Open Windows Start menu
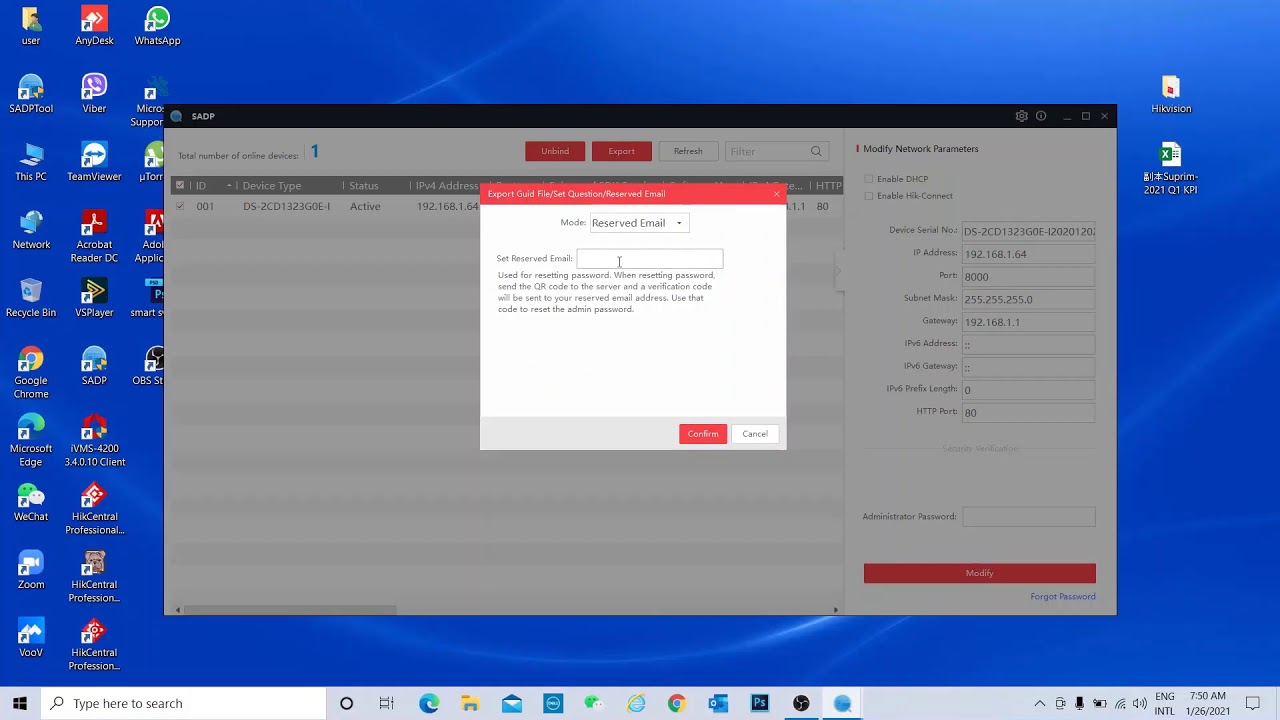Image resolution: width=1280 pixels, height=720 pixels. (20, 703)
